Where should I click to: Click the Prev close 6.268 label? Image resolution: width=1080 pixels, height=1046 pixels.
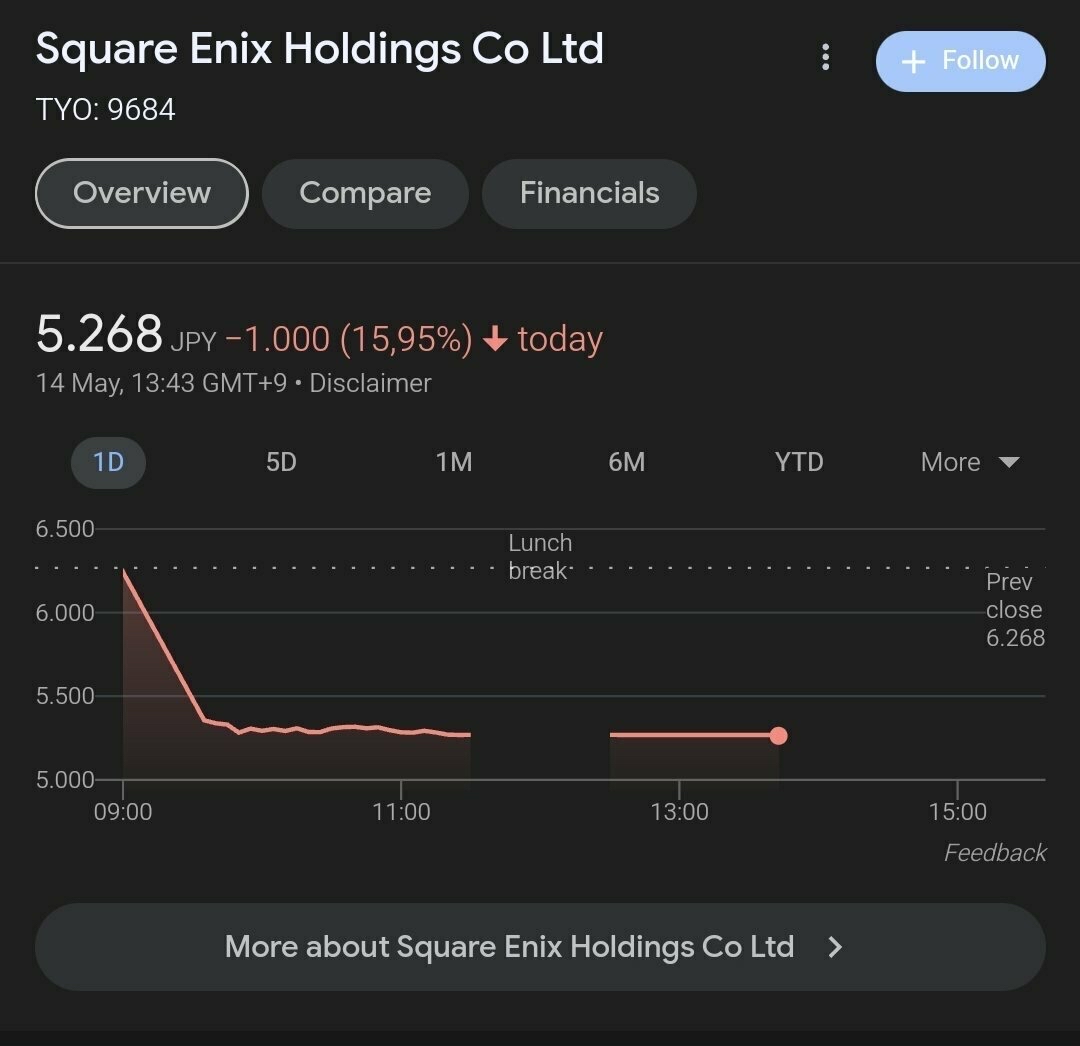[x=1014, y=610]
